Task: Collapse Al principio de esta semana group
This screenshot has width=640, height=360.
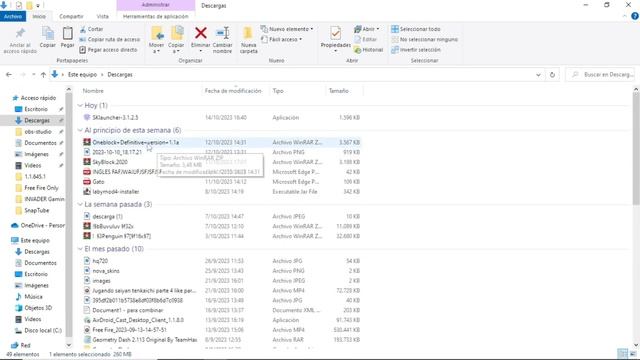Action: (x=80, y=130)
